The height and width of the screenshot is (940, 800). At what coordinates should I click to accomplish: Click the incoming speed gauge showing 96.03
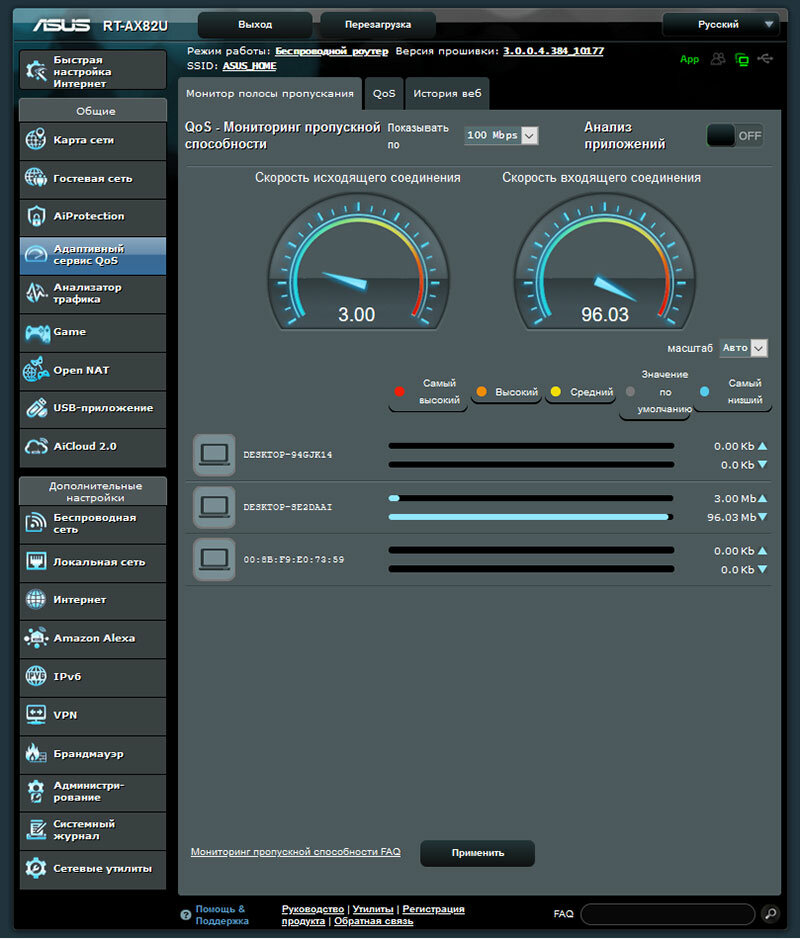point(604,263)
